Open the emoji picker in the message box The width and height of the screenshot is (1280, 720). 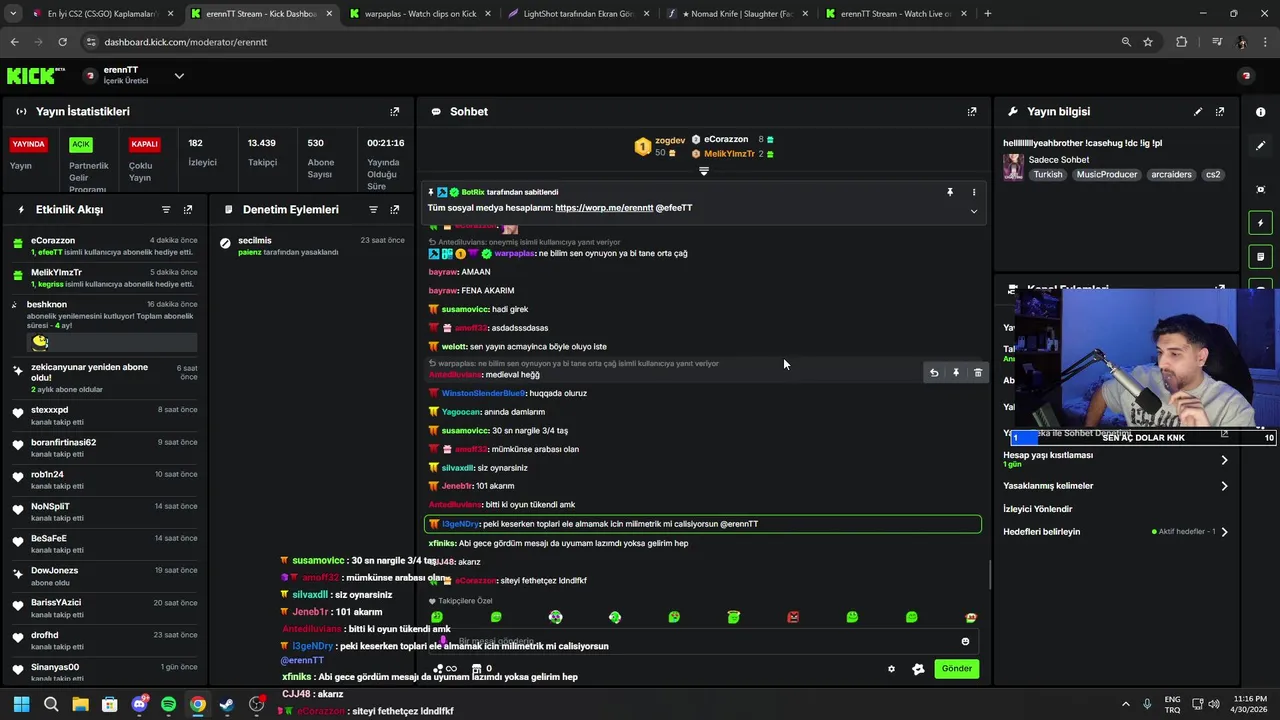(965, 642)
